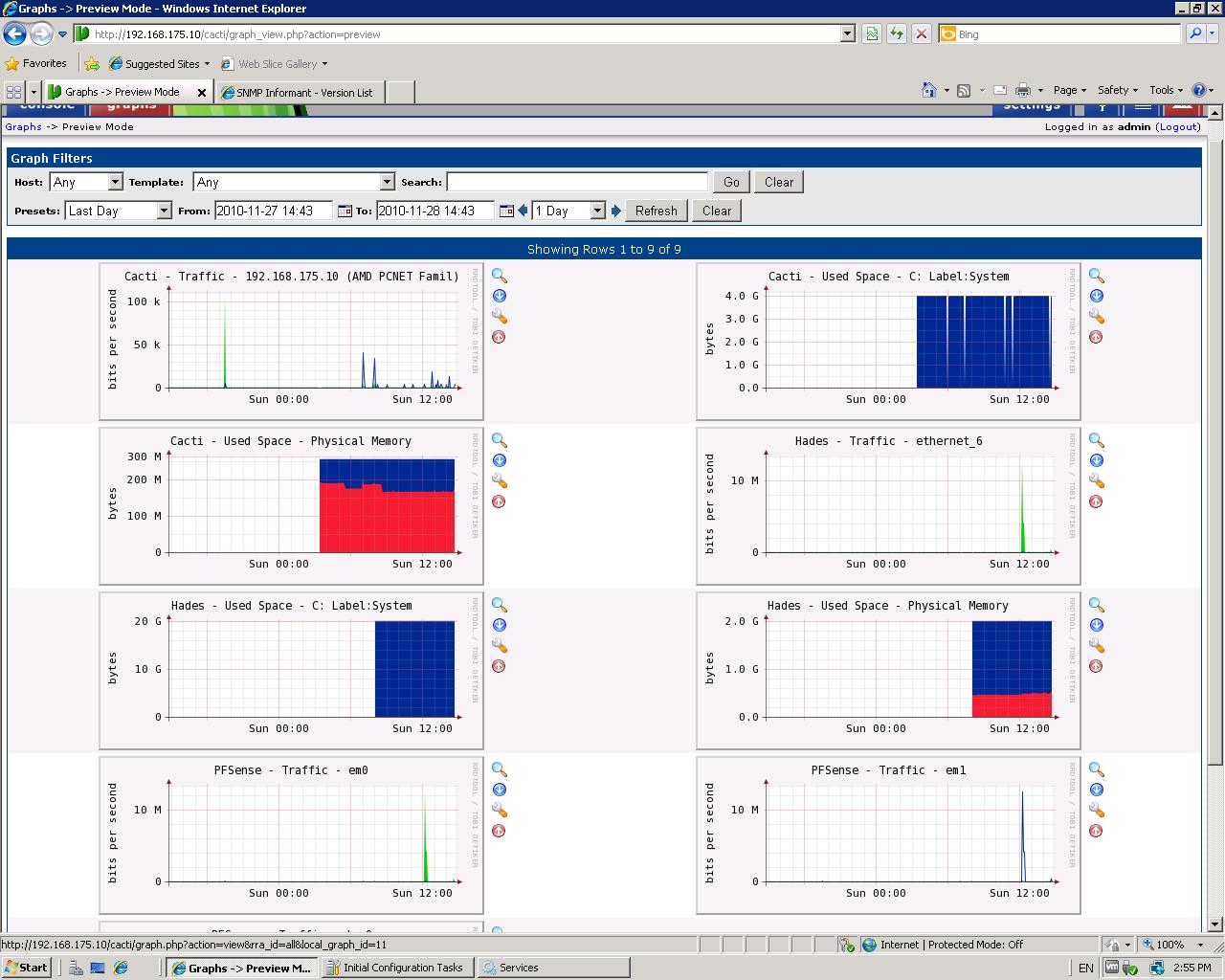Open wrench icon for Cacti Used Space C: graph
Viewport: 1225px width, 980px height.
pos(1096,317)
